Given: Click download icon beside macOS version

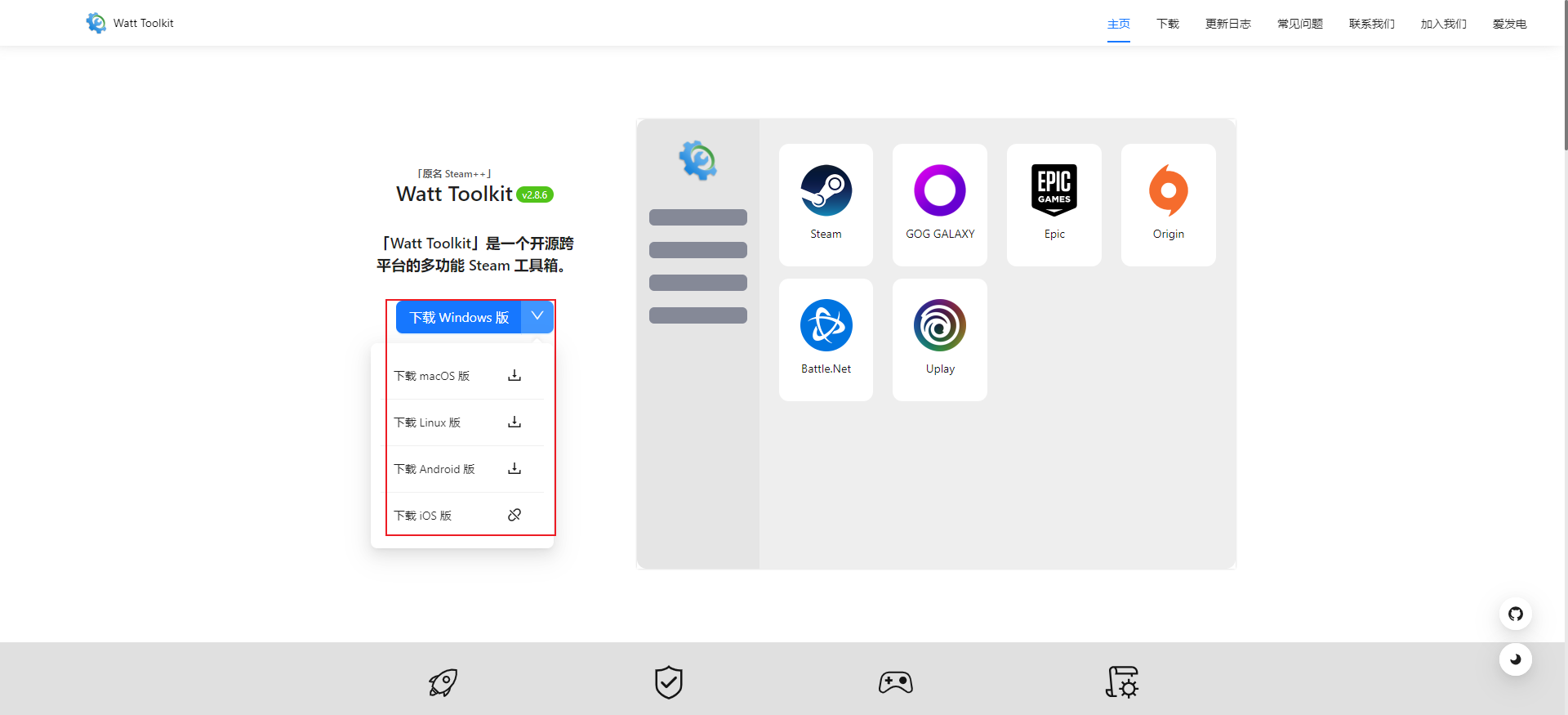Looking at the screenshot, I should (x=514, y=375).
